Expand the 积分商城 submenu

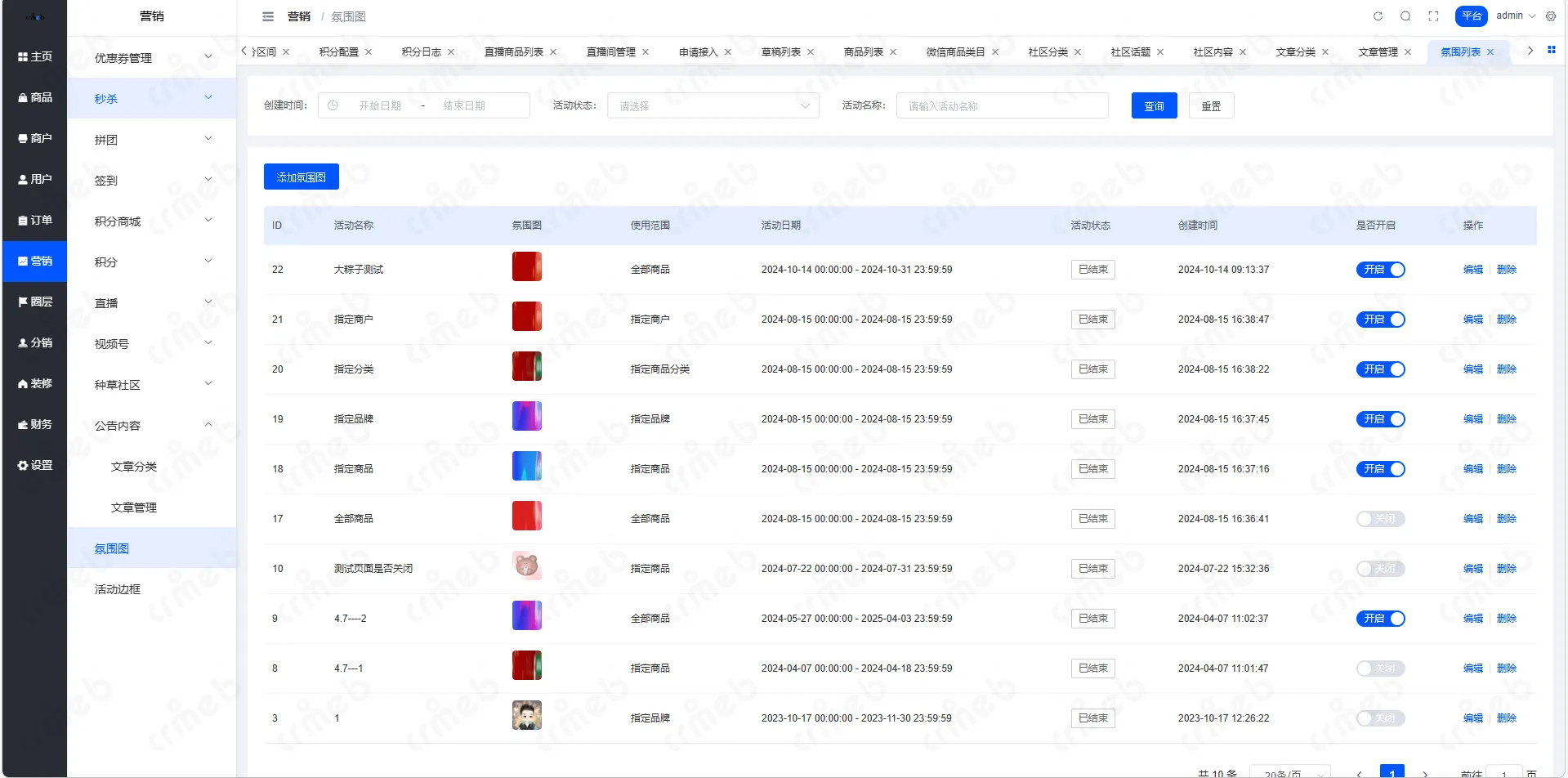[152, 221]
